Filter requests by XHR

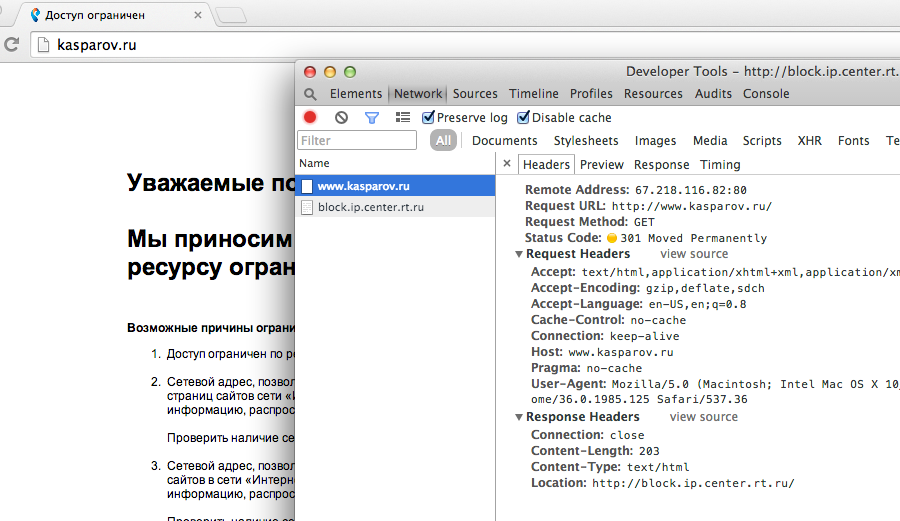pyautogui.click(x=810, y=141)
